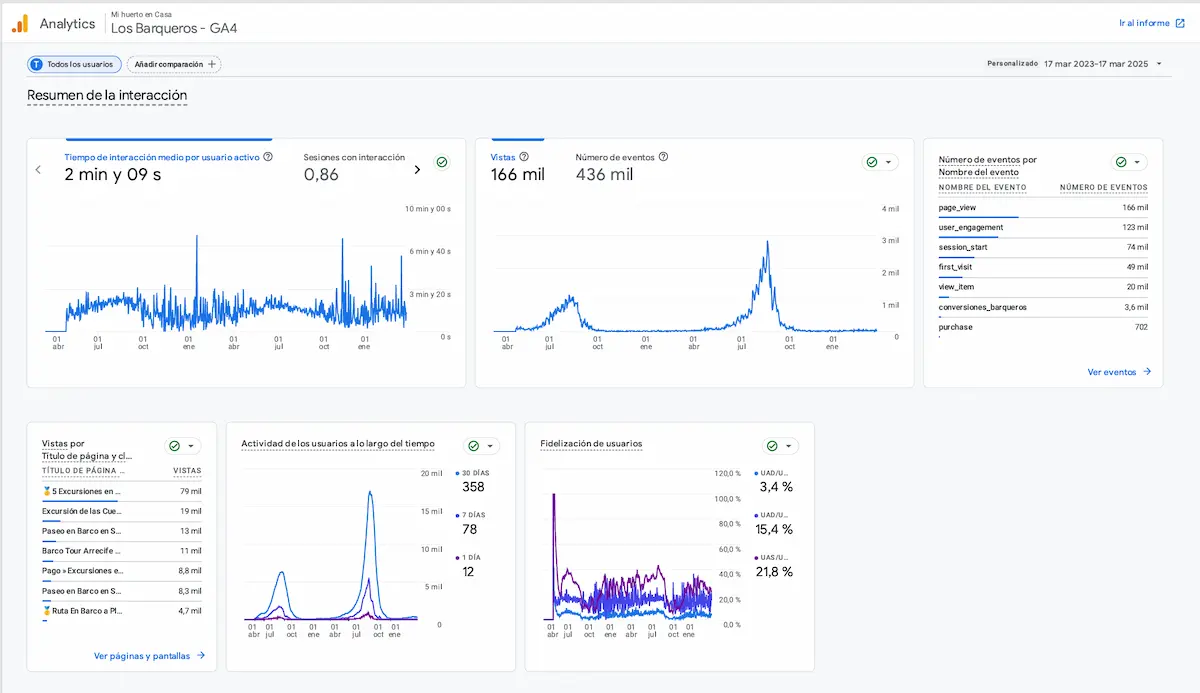Open status dropdown on the Vistas chart card
1200x693 pixels.
coord(879,162)
